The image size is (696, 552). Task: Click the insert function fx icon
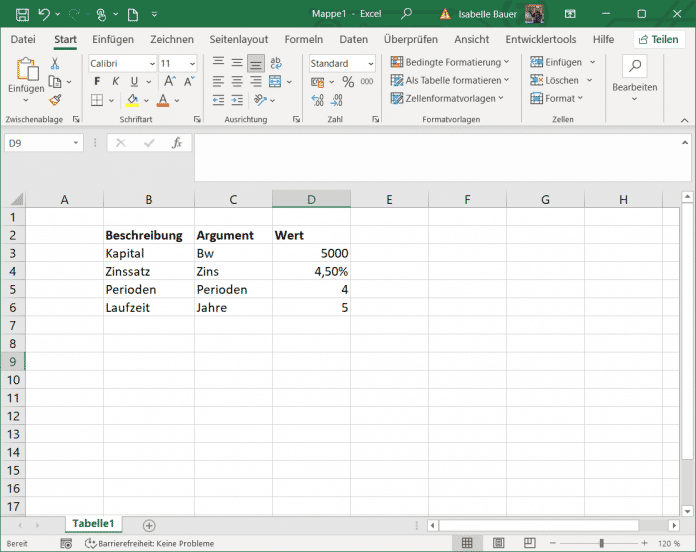point(176,143)
